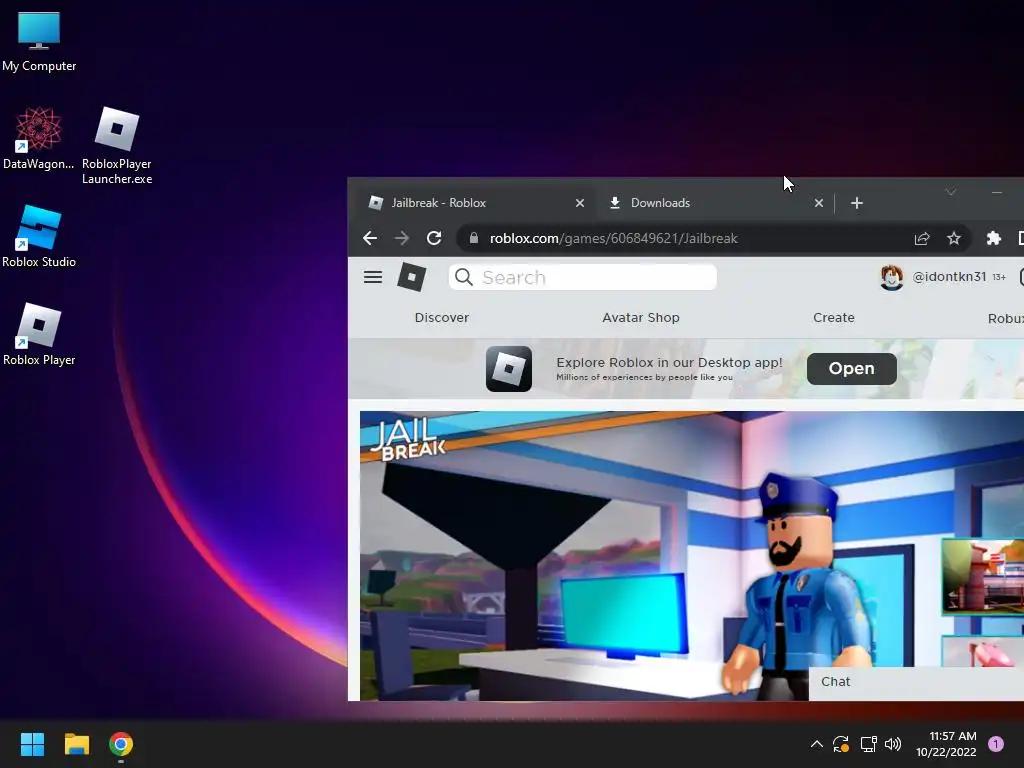Viewport: 1024px width, 768px height.
Task: Show hidden tray icons chevron
Action: click(816, 744)
